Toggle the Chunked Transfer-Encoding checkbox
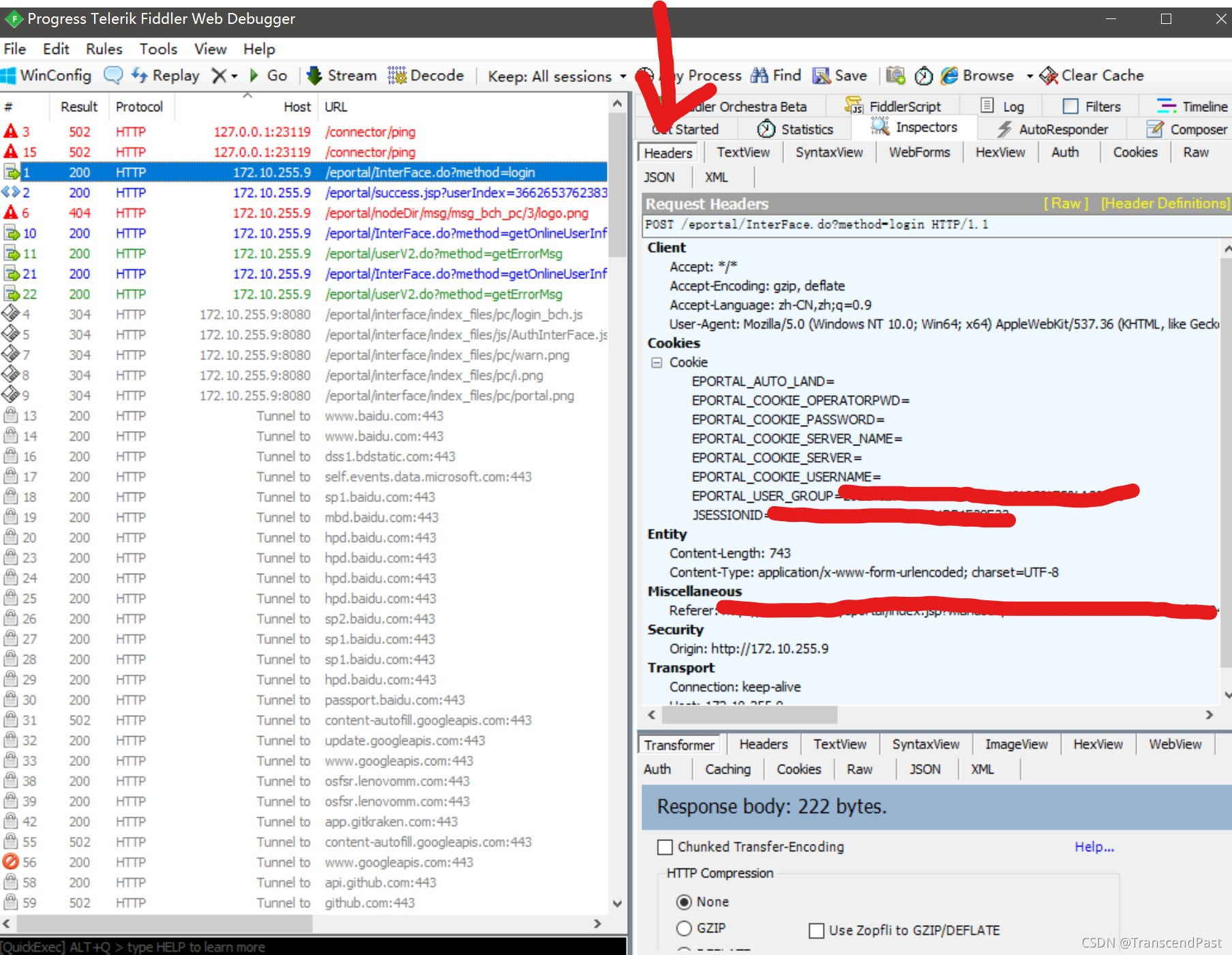1232x955 pixels. click(665, 847)
